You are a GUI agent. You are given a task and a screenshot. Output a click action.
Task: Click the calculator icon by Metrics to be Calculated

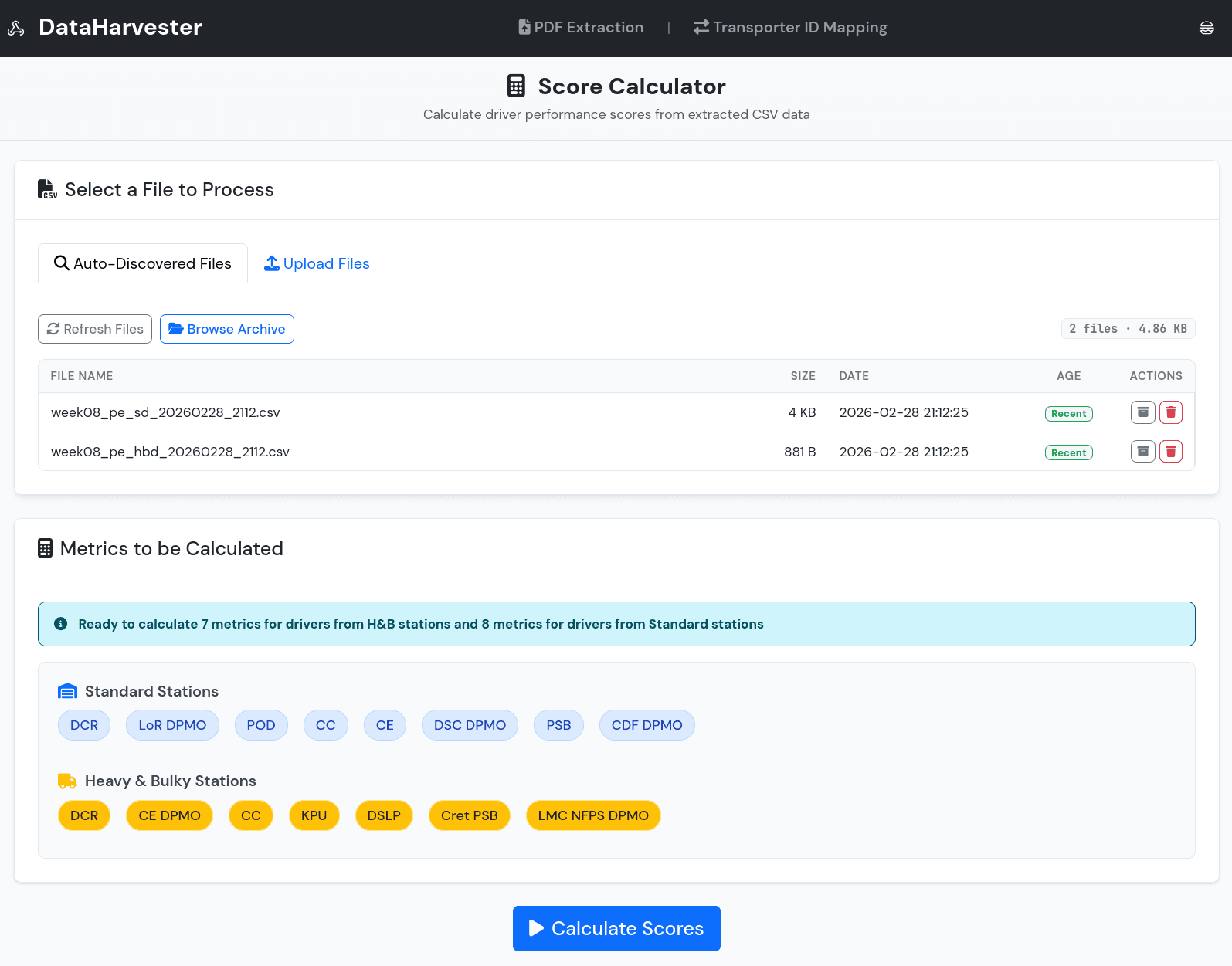tap(46, 548)
